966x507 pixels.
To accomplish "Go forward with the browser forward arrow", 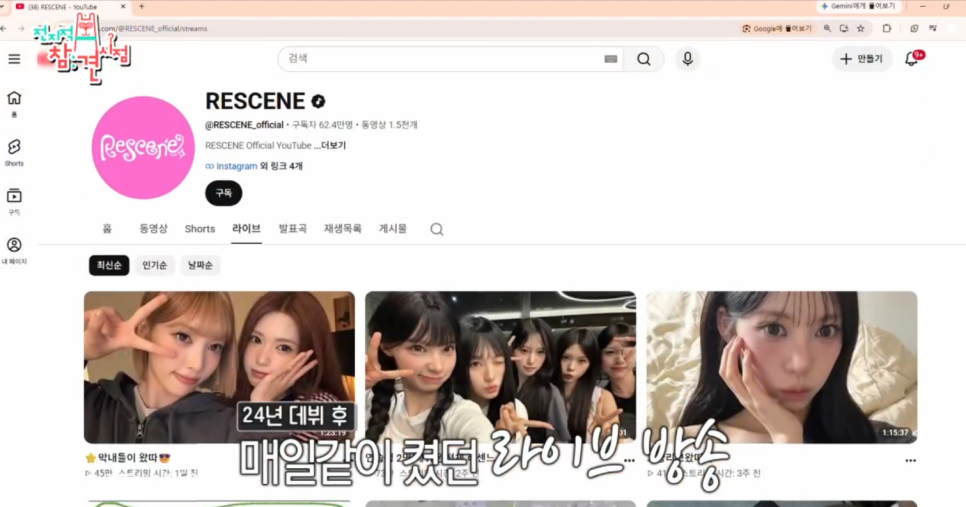I will coord(21,28).
